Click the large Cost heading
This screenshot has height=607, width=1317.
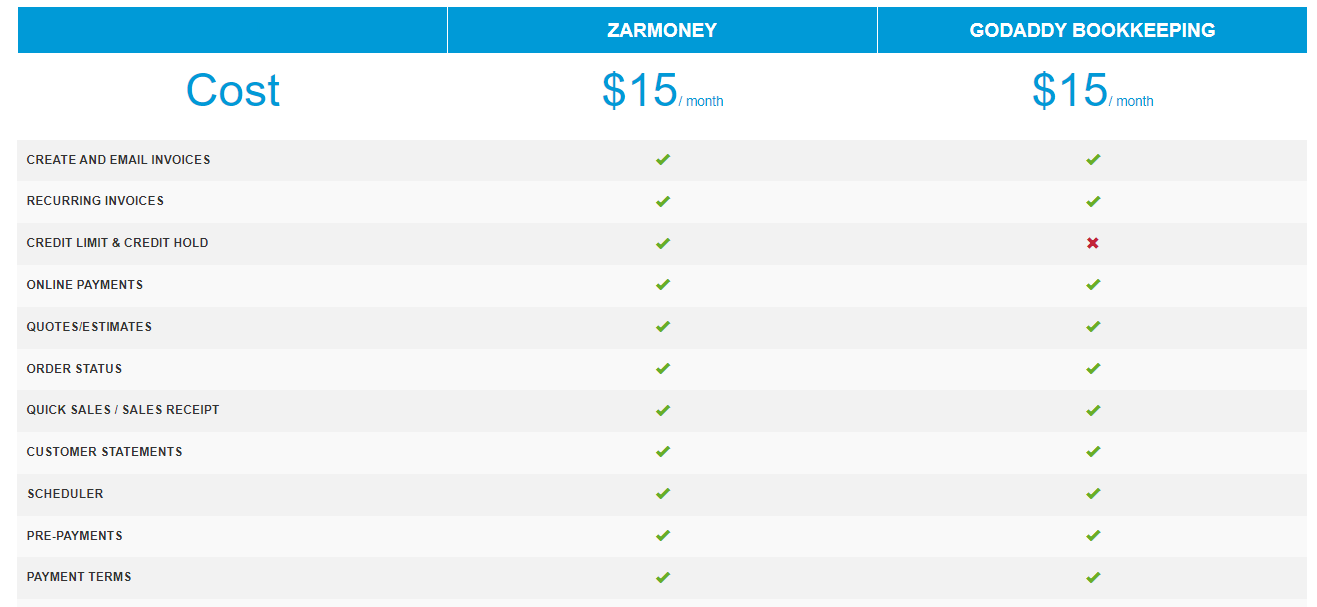[x=232, y=91]
